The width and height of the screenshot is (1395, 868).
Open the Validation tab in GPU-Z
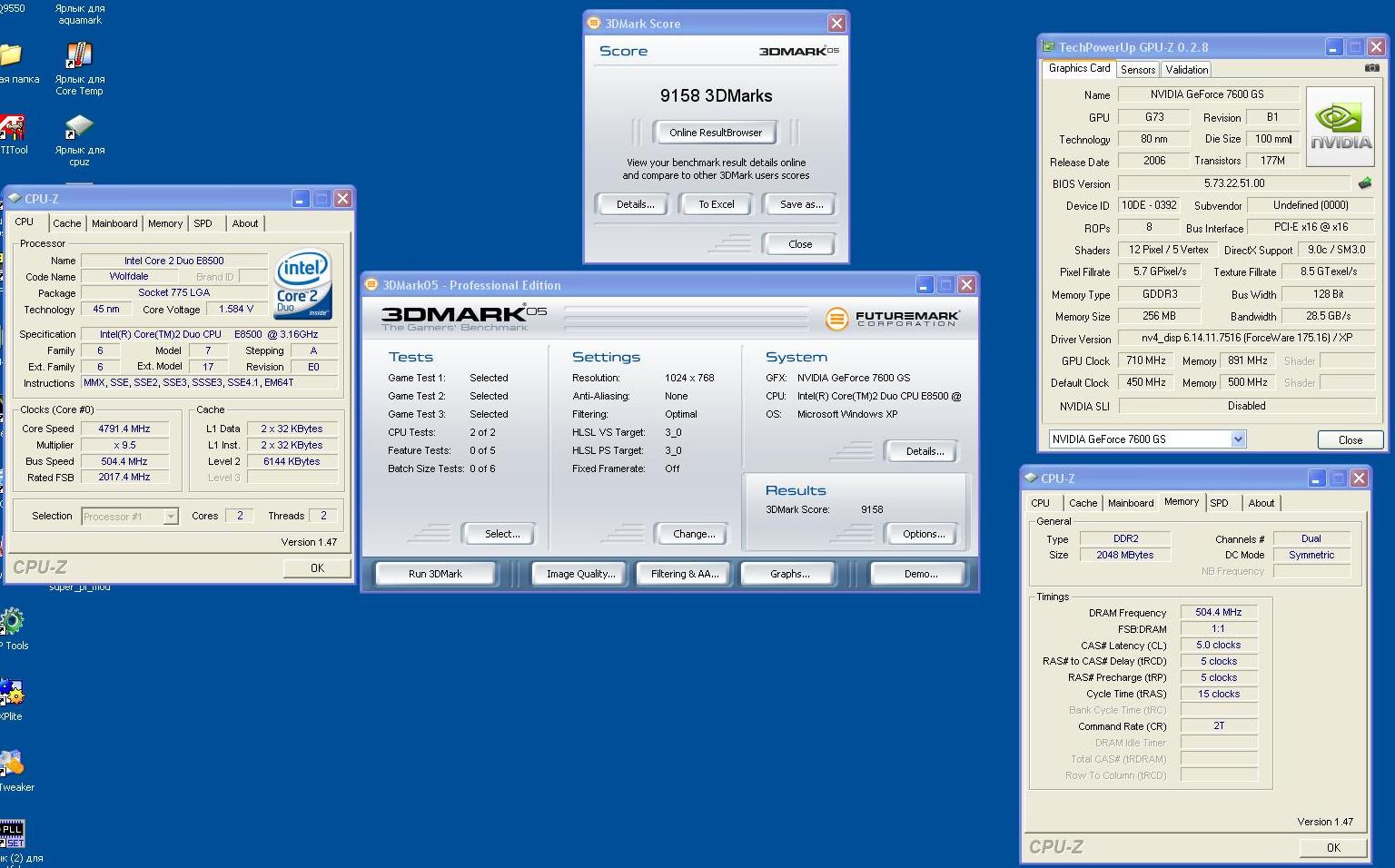coord(1187,70)
